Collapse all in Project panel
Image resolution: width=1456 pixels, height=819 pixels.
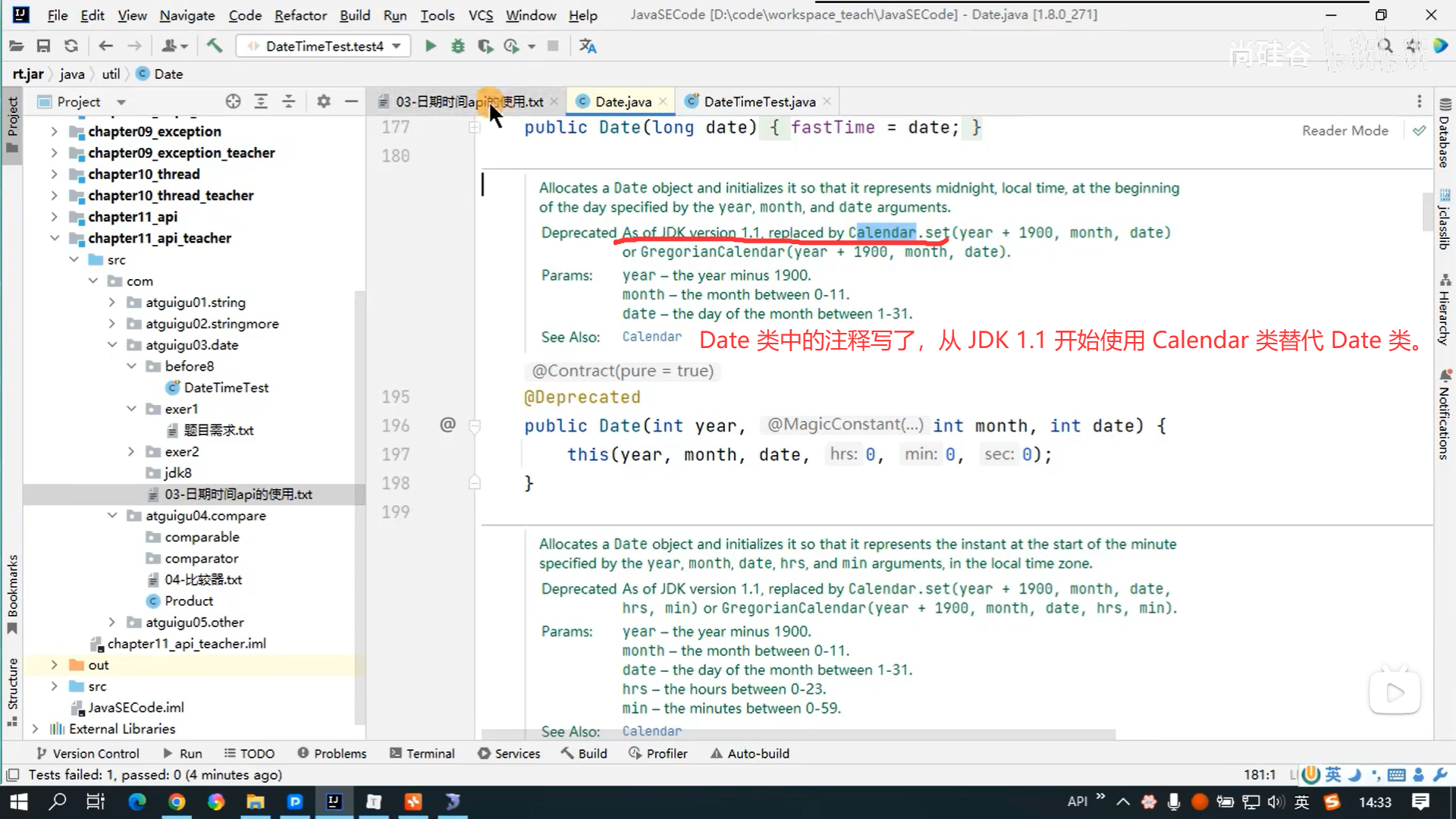tap(289, 102)
